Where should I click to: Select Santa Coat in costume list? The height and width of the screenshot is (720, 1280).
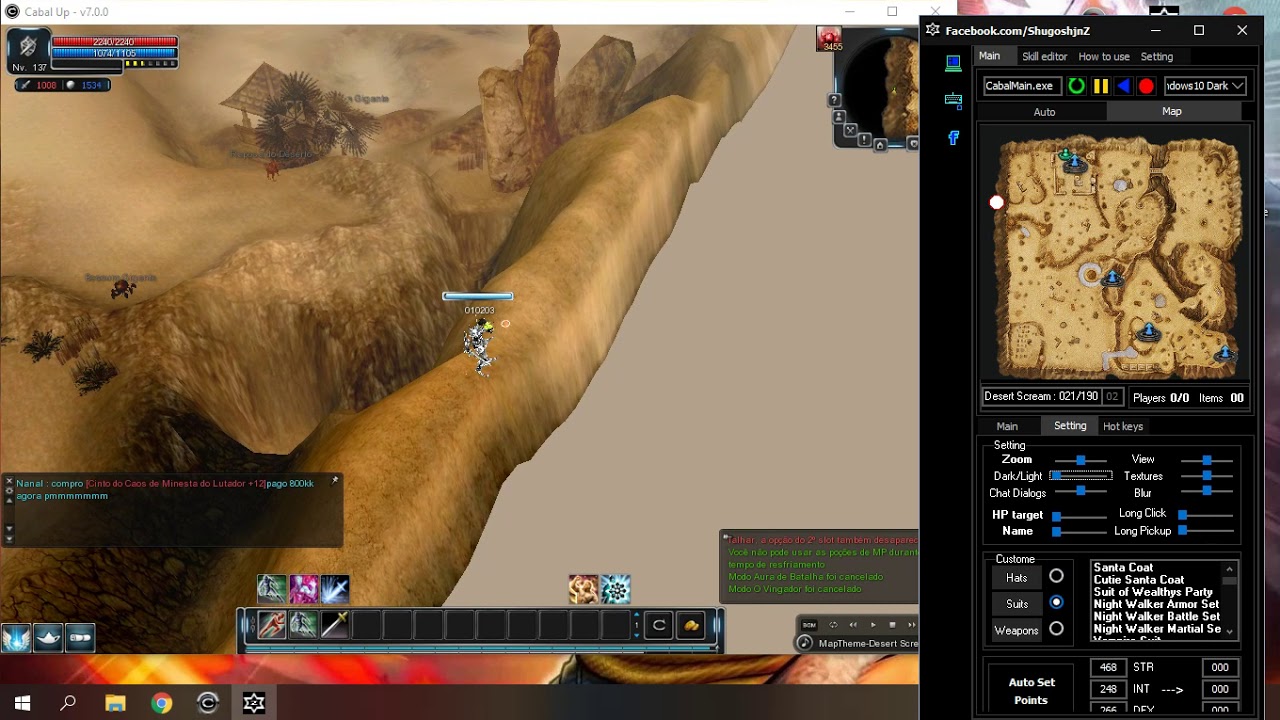click(1123, 567)
